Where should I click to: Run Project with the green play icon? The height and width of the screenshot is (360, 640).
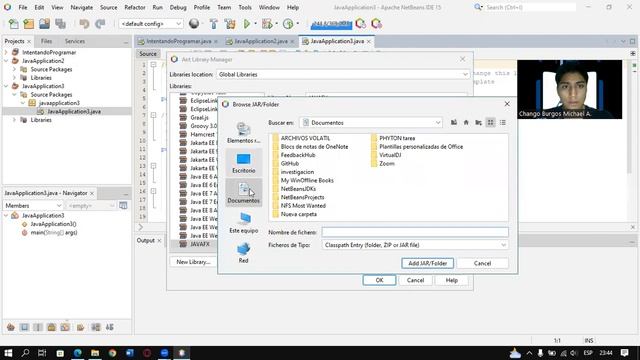[247, 24]
